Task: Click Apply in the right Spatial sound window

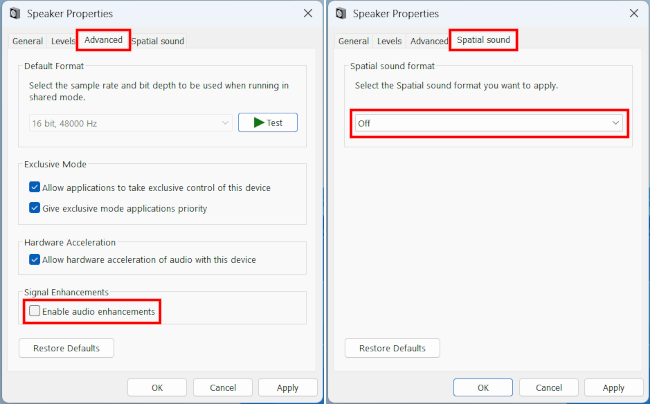Action: pyautogui.click(x=614, y=387)
